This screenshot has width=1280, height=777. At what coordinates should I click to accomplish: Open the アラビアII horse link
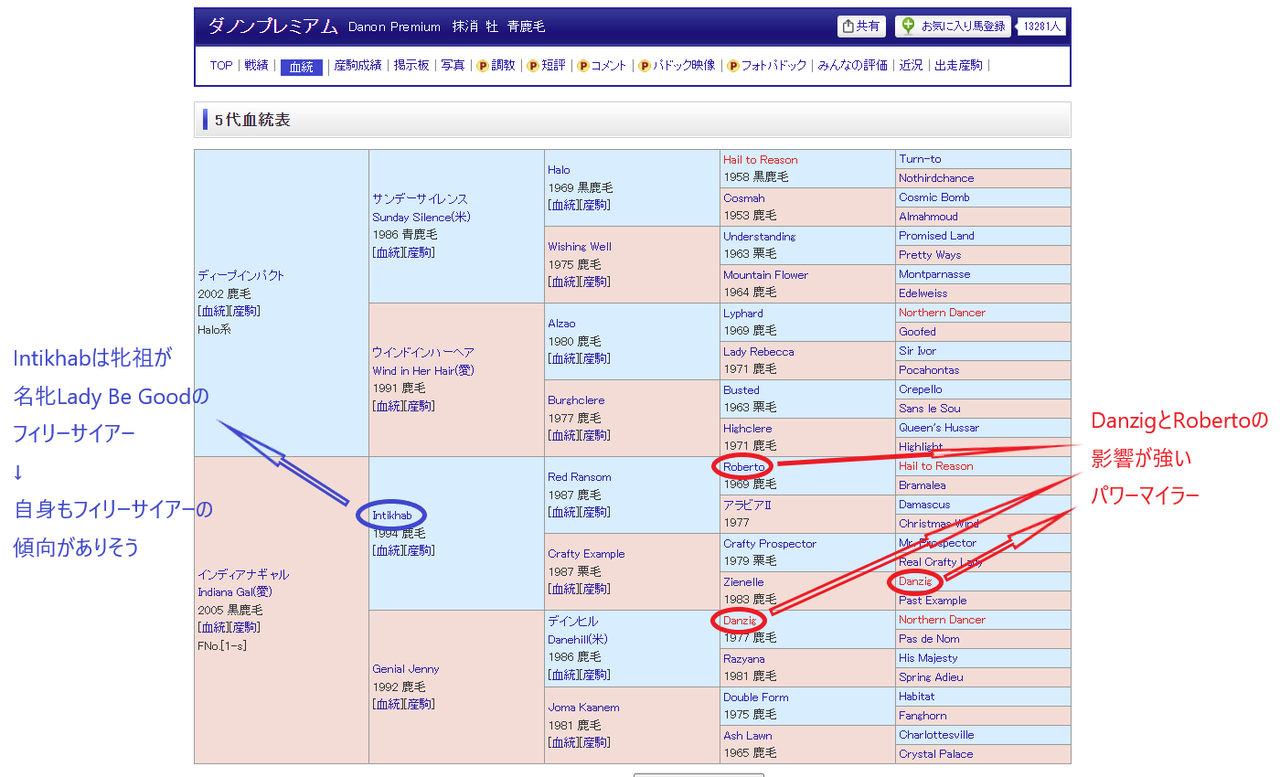click(x=748, y=505)
